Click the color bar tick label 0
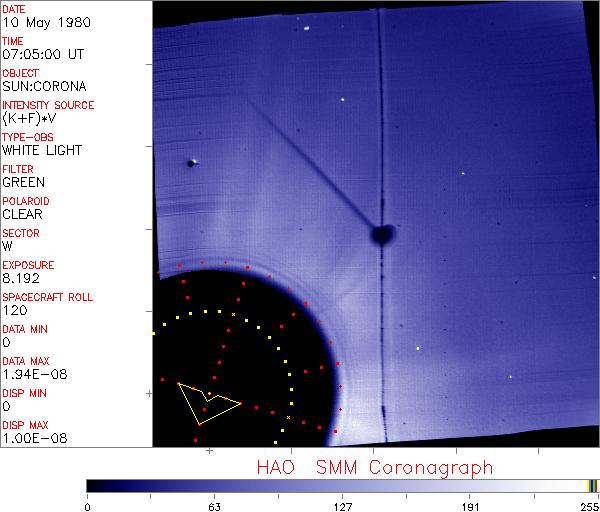Image resolution: width=600 pixels, height=512 pixels. (88, 507)
